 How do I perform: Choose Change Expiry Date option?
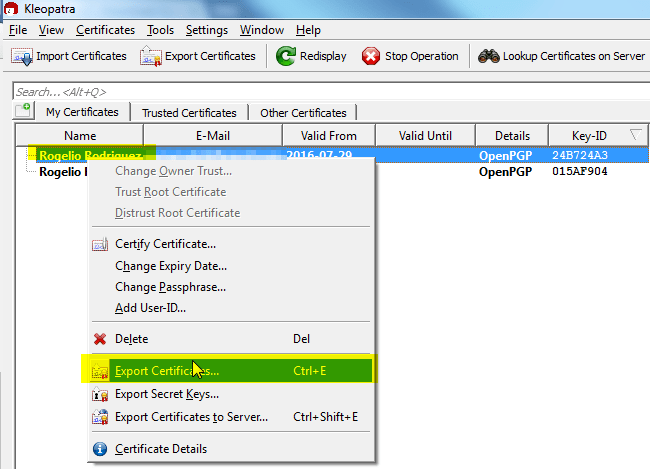pos(170,266)
